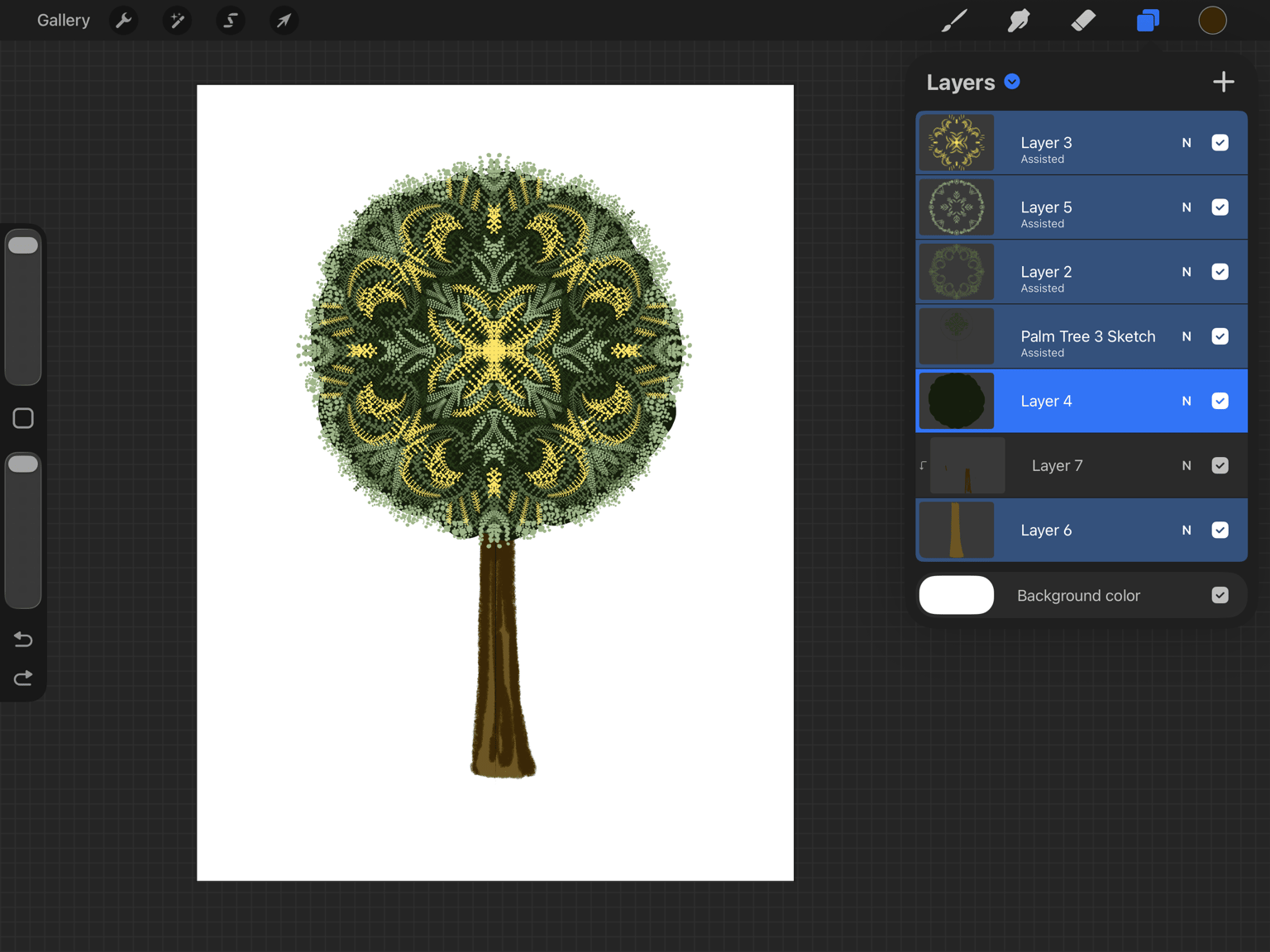
Task: Click the "Palm Tree 3 Sketch" name
Action: (x=1088, y=336)
